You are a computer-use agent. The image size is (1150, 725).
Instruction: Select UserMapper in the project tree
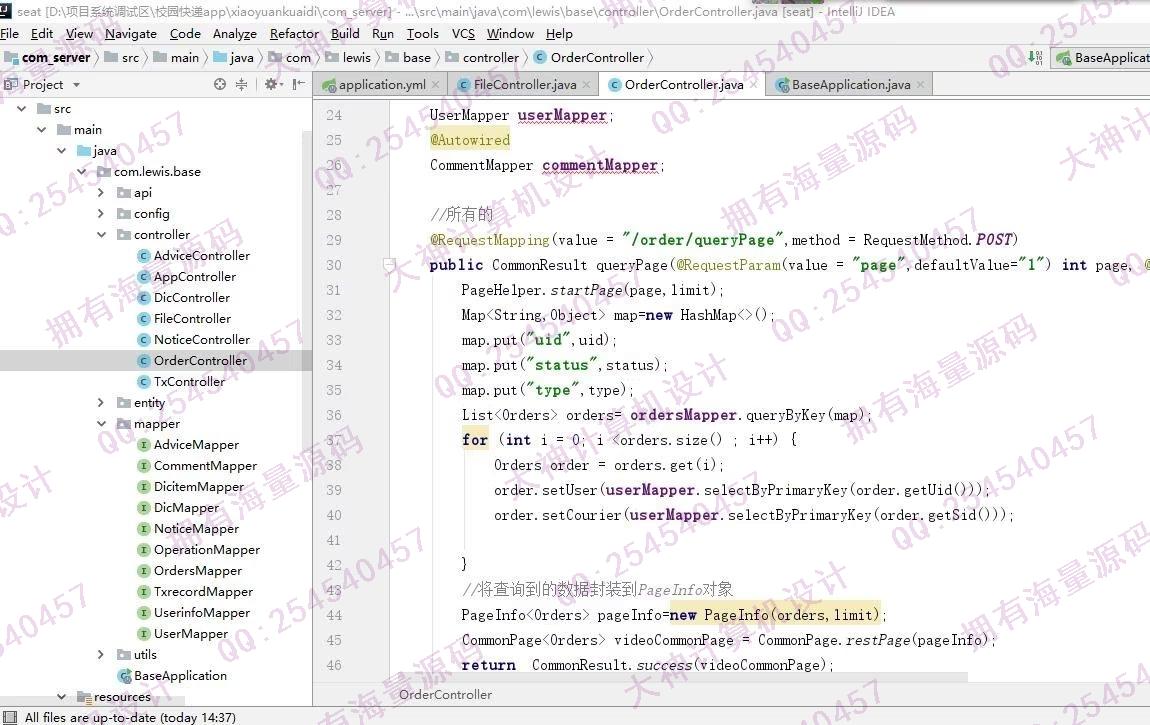point(191,634)
